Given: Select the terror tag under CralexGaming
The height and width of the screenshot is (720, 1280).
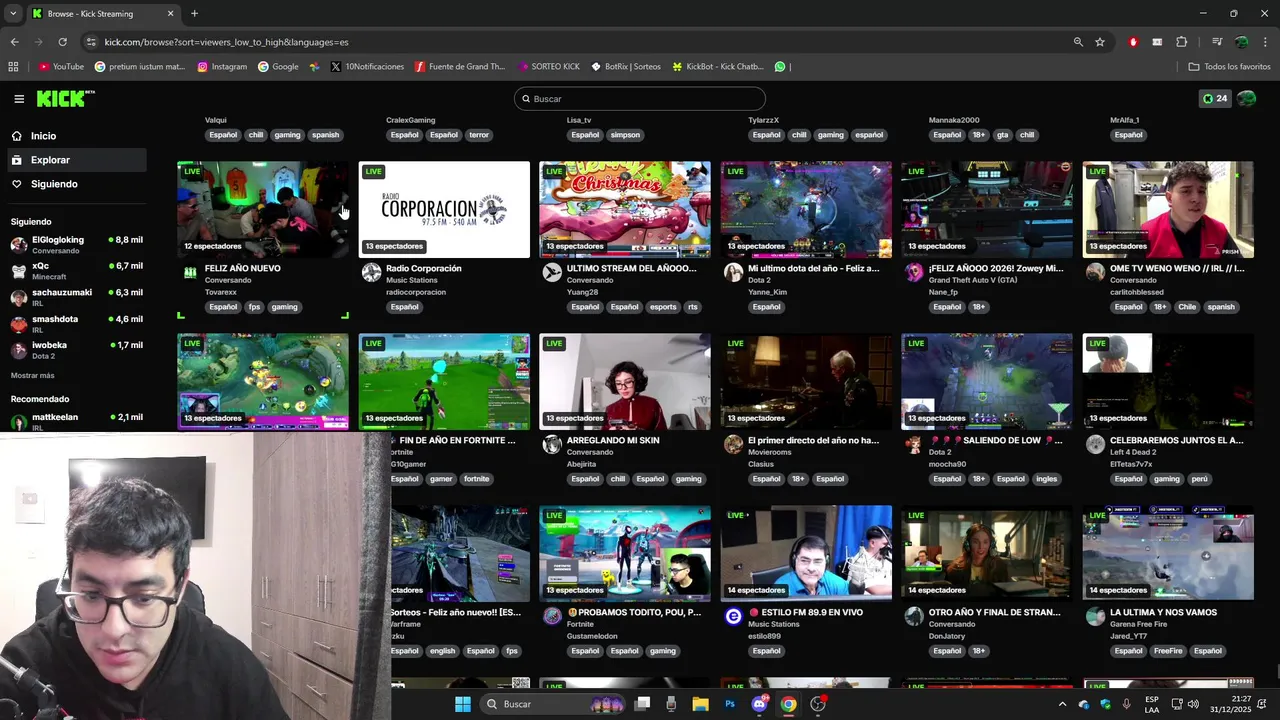Looking at the screenshot, I should coord(479,135).
